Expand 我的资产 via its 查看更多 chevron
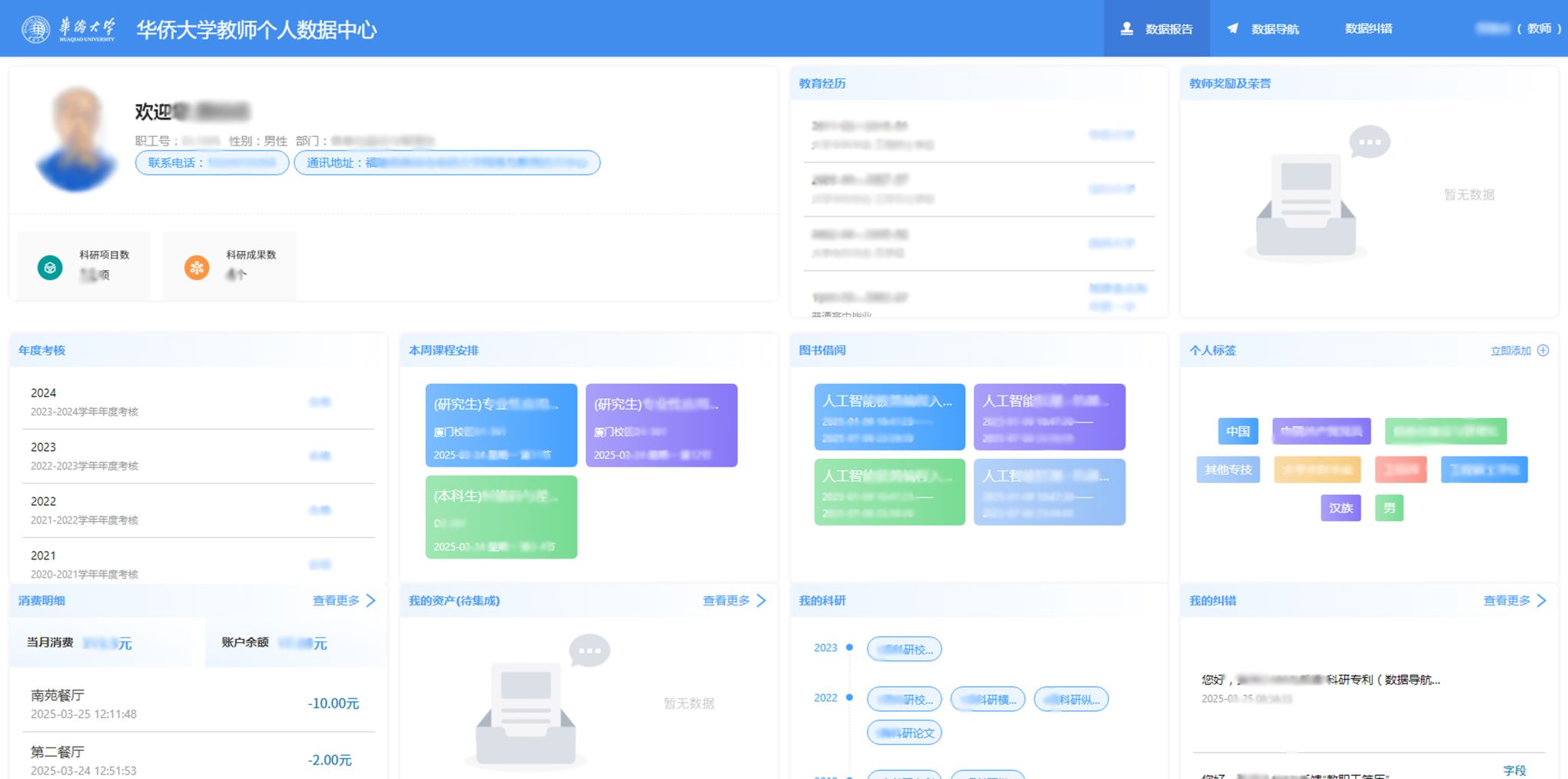 760,601
